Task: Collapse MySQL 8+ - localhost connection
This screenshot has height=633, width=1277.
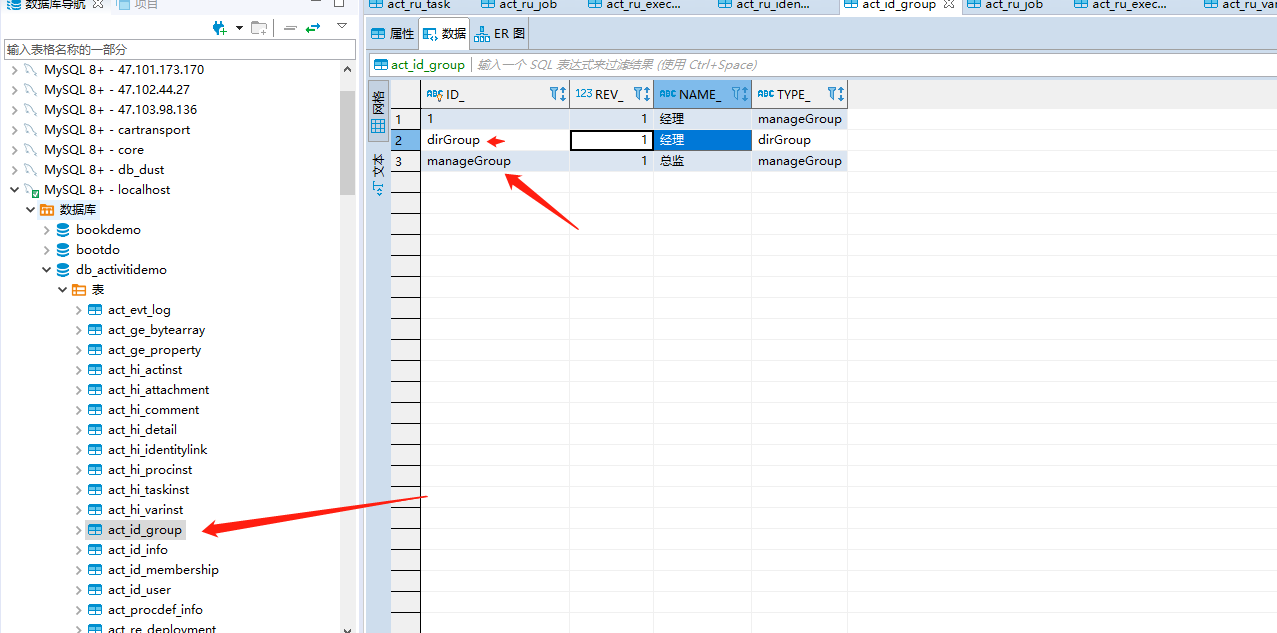Action: 14,190
